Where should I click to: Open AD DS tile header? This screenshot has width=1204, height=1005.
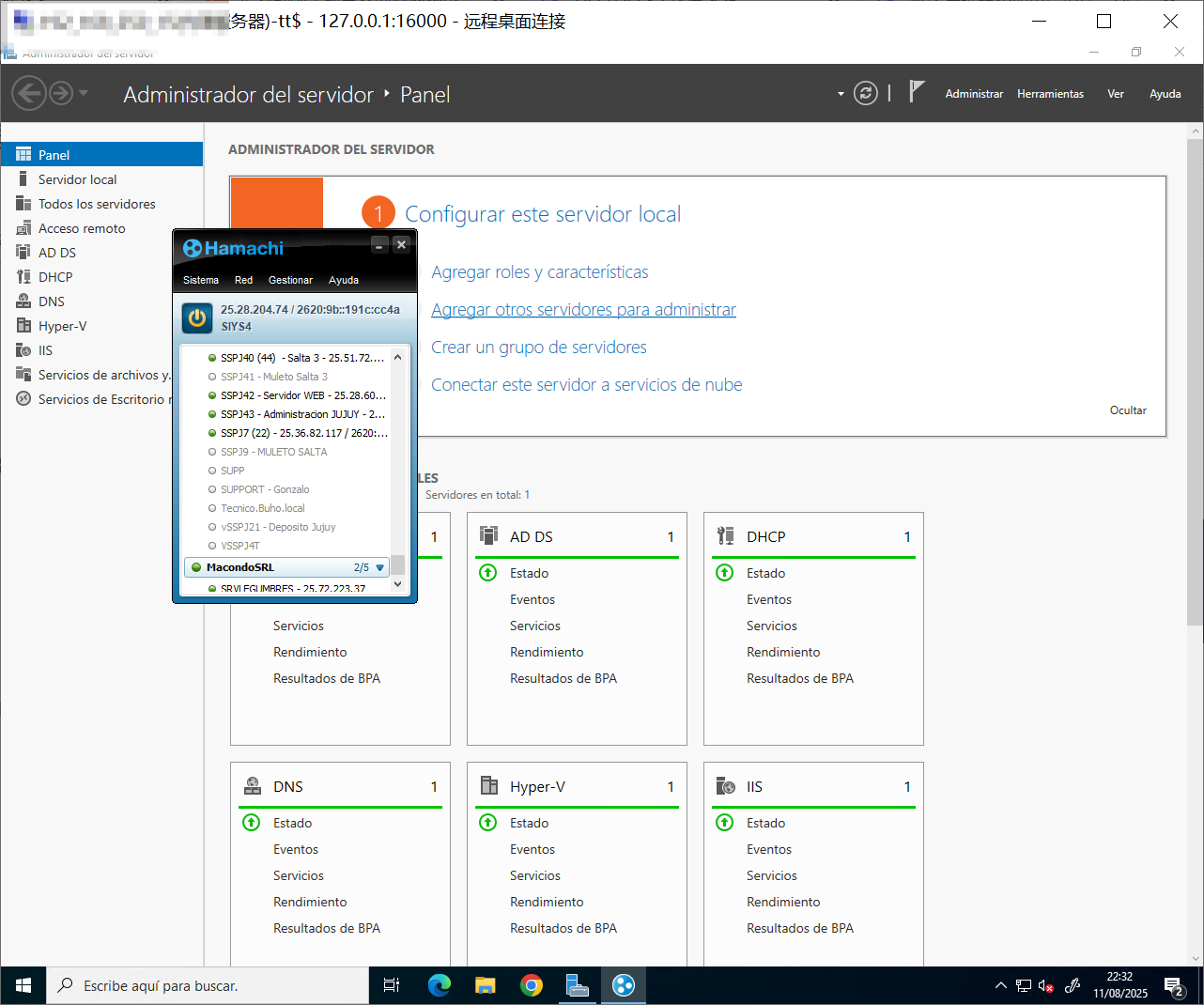[577, 536]
